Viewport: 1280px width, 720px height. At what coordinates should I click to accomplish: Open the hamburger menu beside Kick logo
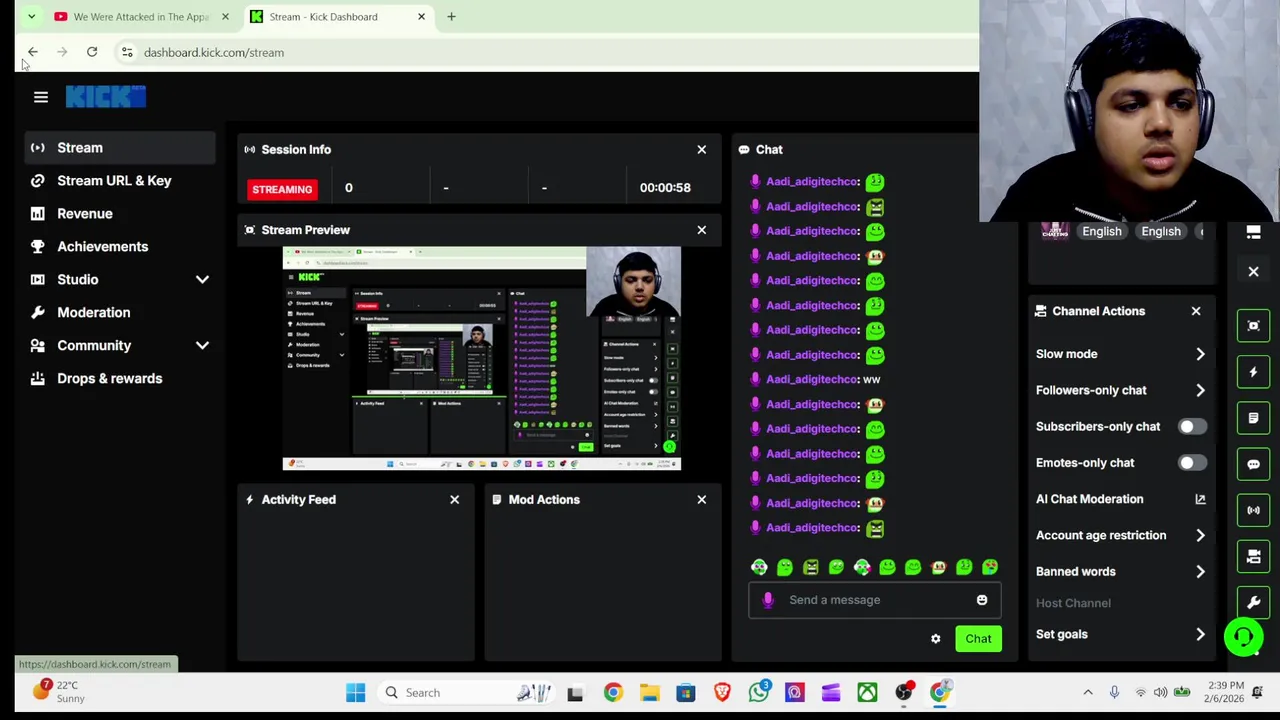[x=41, y=97]
